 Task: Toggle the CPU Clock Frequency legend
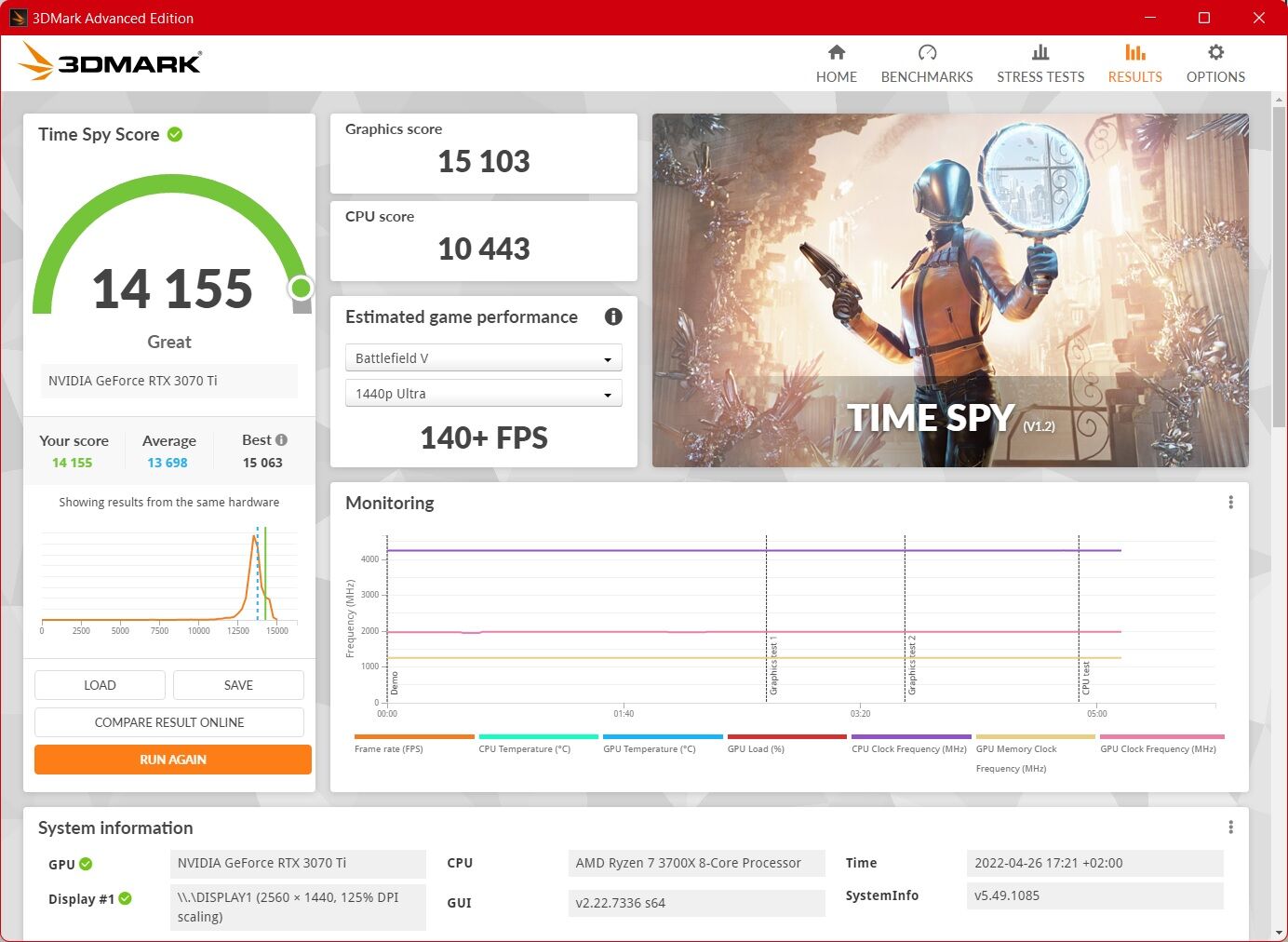pos(911,744)
